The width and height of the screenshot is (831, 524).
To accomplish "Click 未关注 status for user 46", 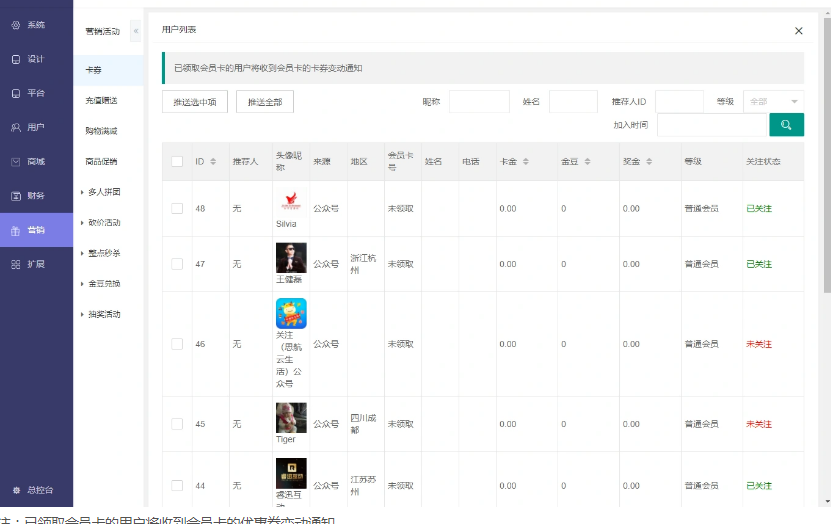I will tap(759, 344).
